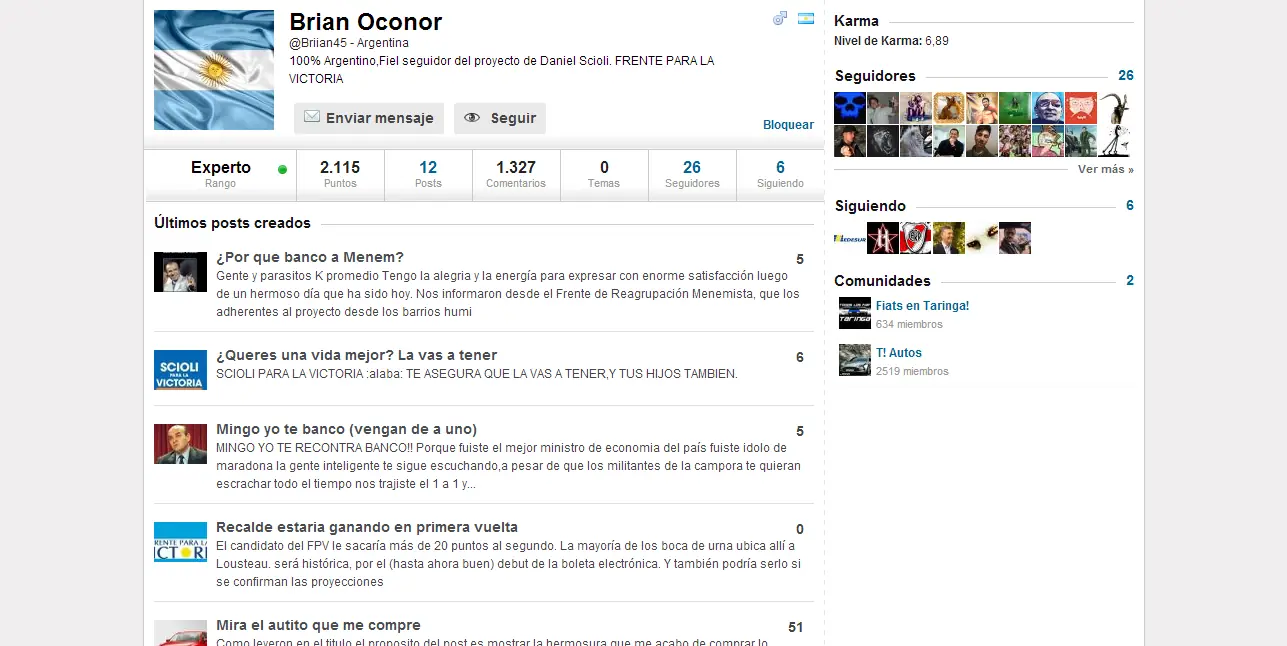The width and height of the screenshot is (1287, 646).
Task: Open the bald man with glasses follower avatar
Action: [1048, 108]
